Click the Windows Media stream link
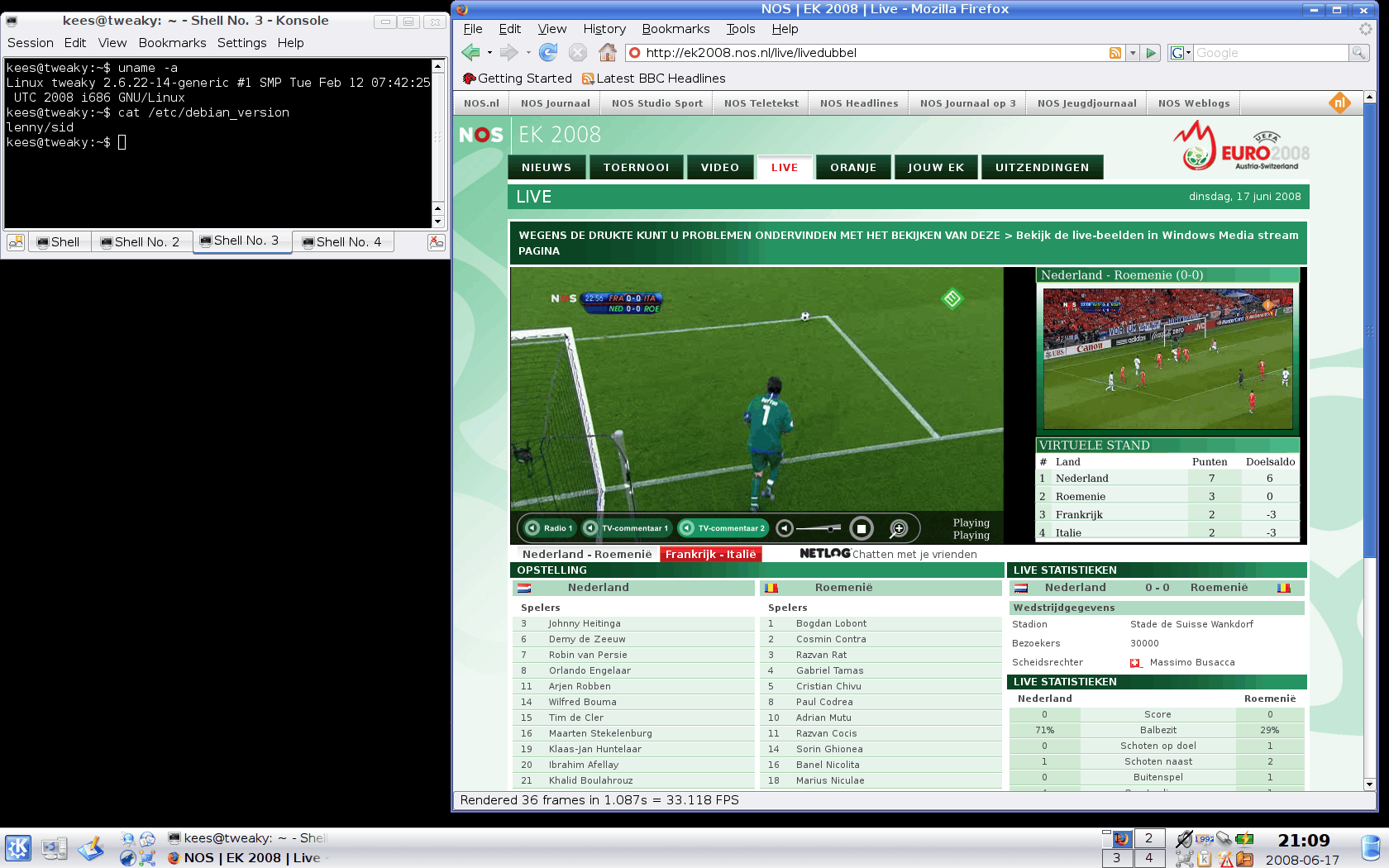This screenshot has height=868, width=1389. [x=1157, y=235]
